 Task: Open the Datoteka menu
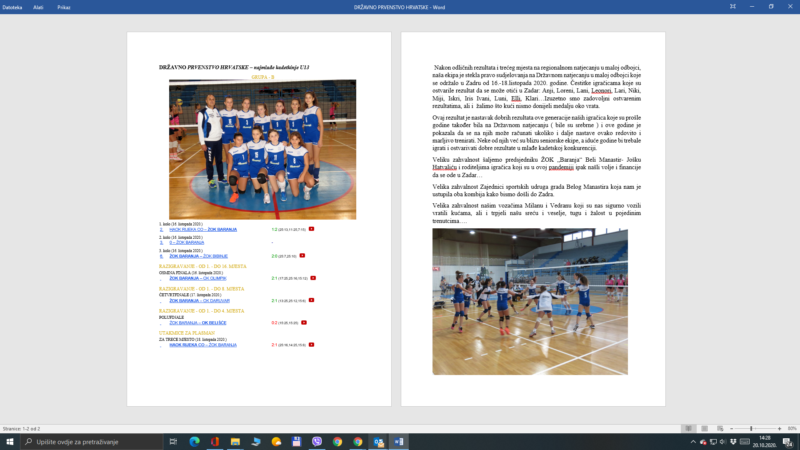tap(12, 6)
